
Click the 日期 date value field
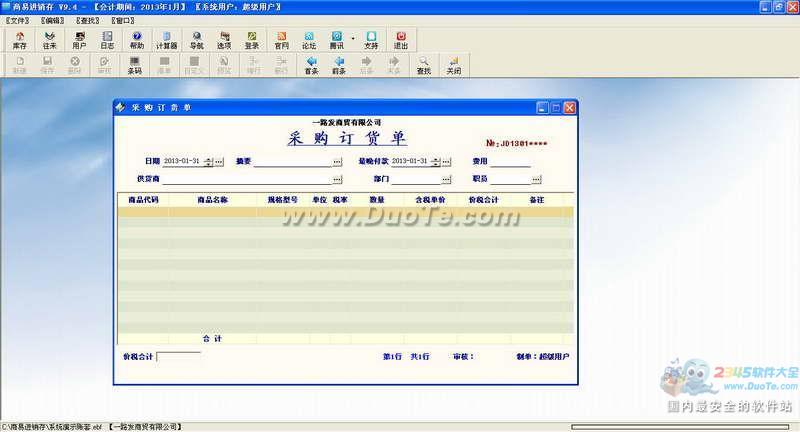tap(183, 161)
